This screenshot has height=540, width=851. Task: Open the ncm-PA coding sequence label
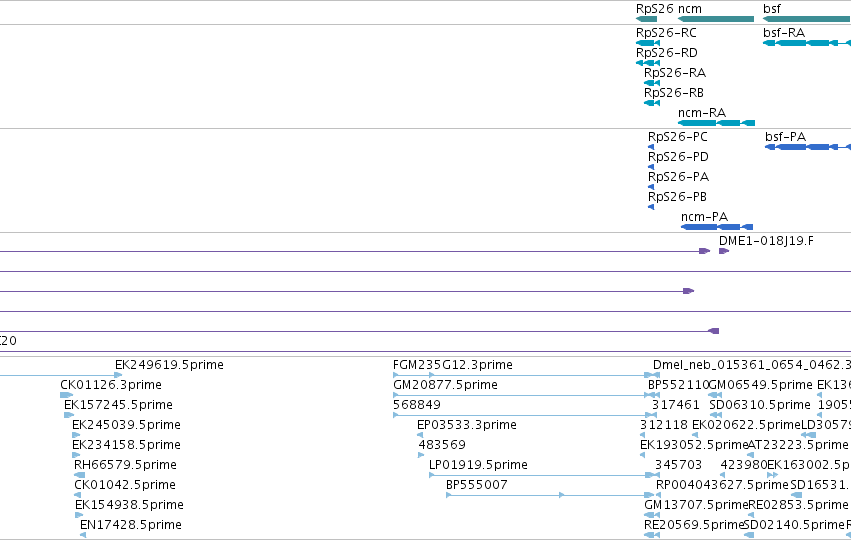(x=704, y=217)
